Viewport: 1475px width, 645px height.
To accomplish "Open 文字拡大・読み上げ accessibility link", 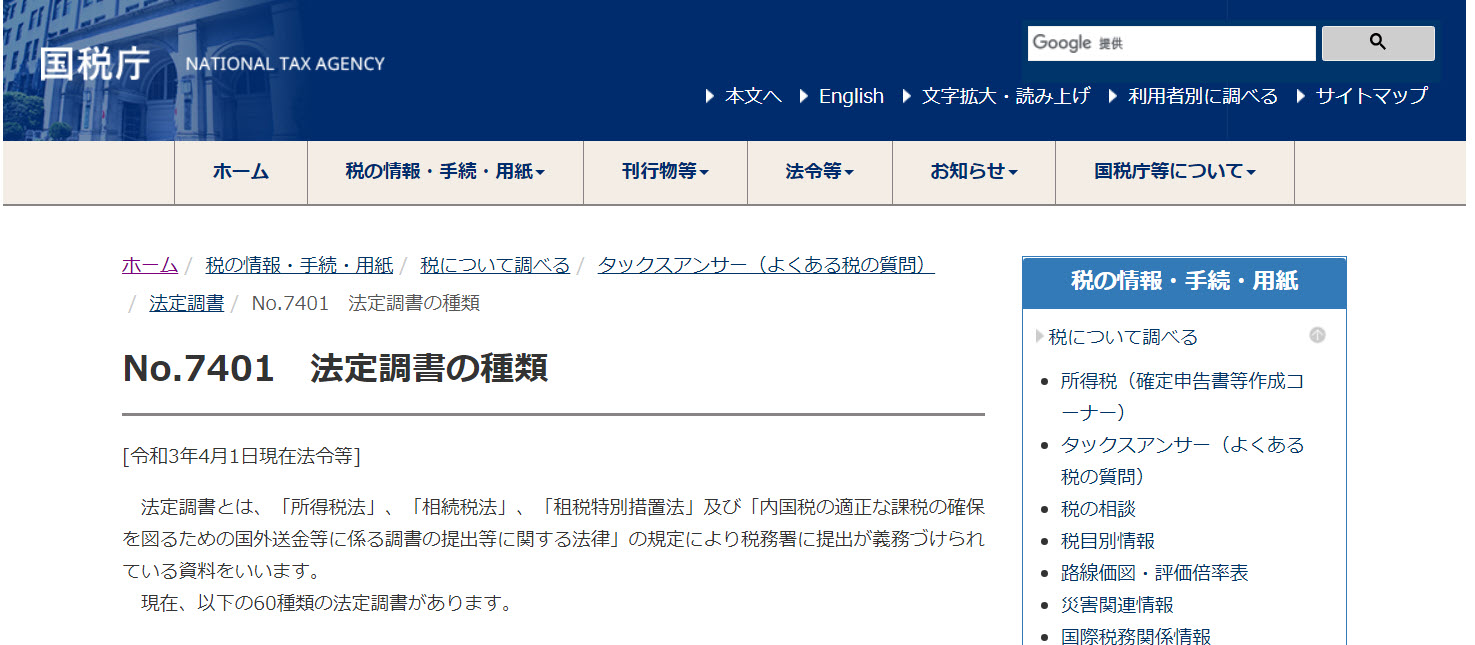I will [x=1005, y=96].
